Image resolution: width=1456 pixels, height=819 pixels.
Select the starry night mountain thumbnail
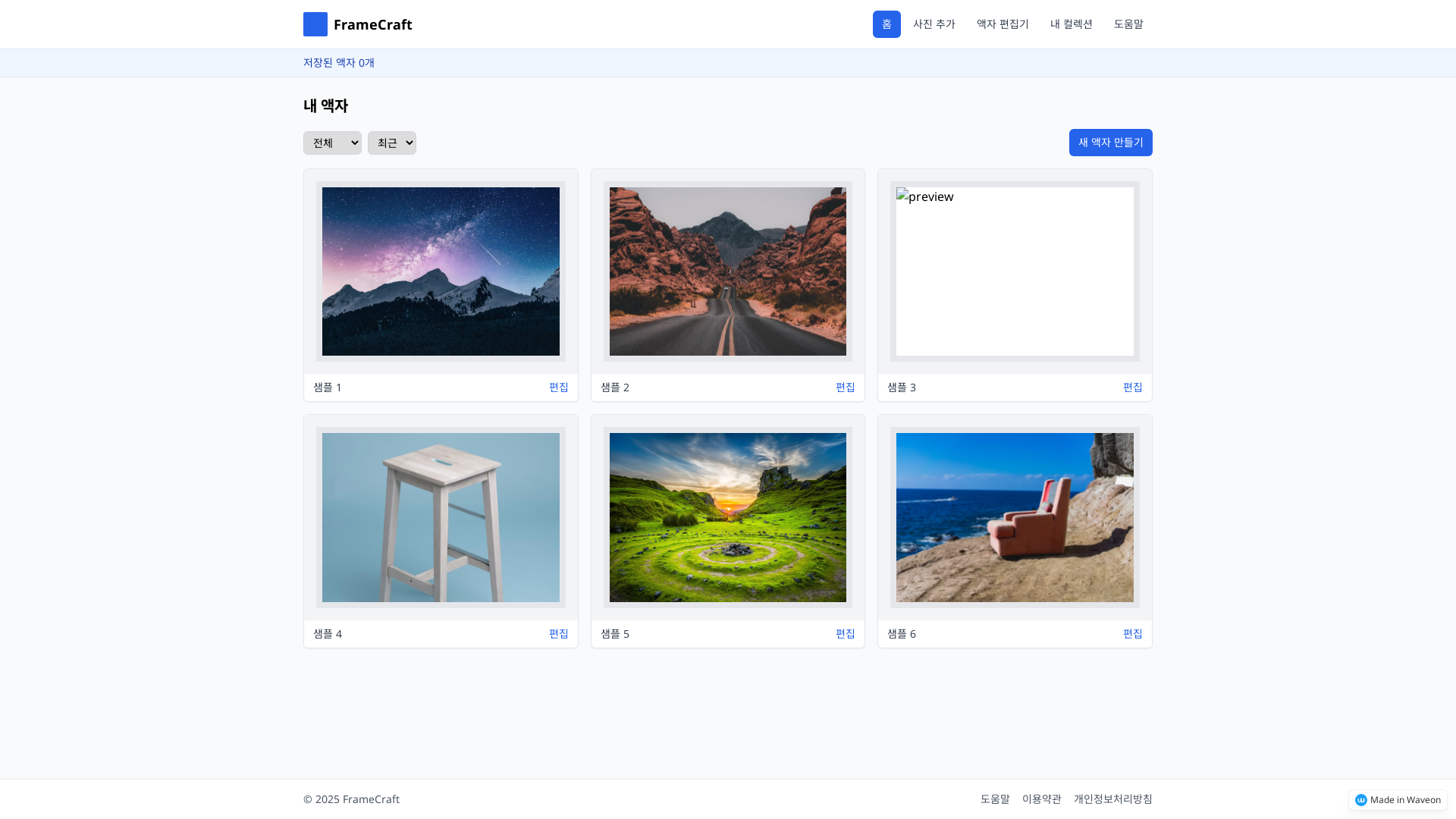point(441,271)
